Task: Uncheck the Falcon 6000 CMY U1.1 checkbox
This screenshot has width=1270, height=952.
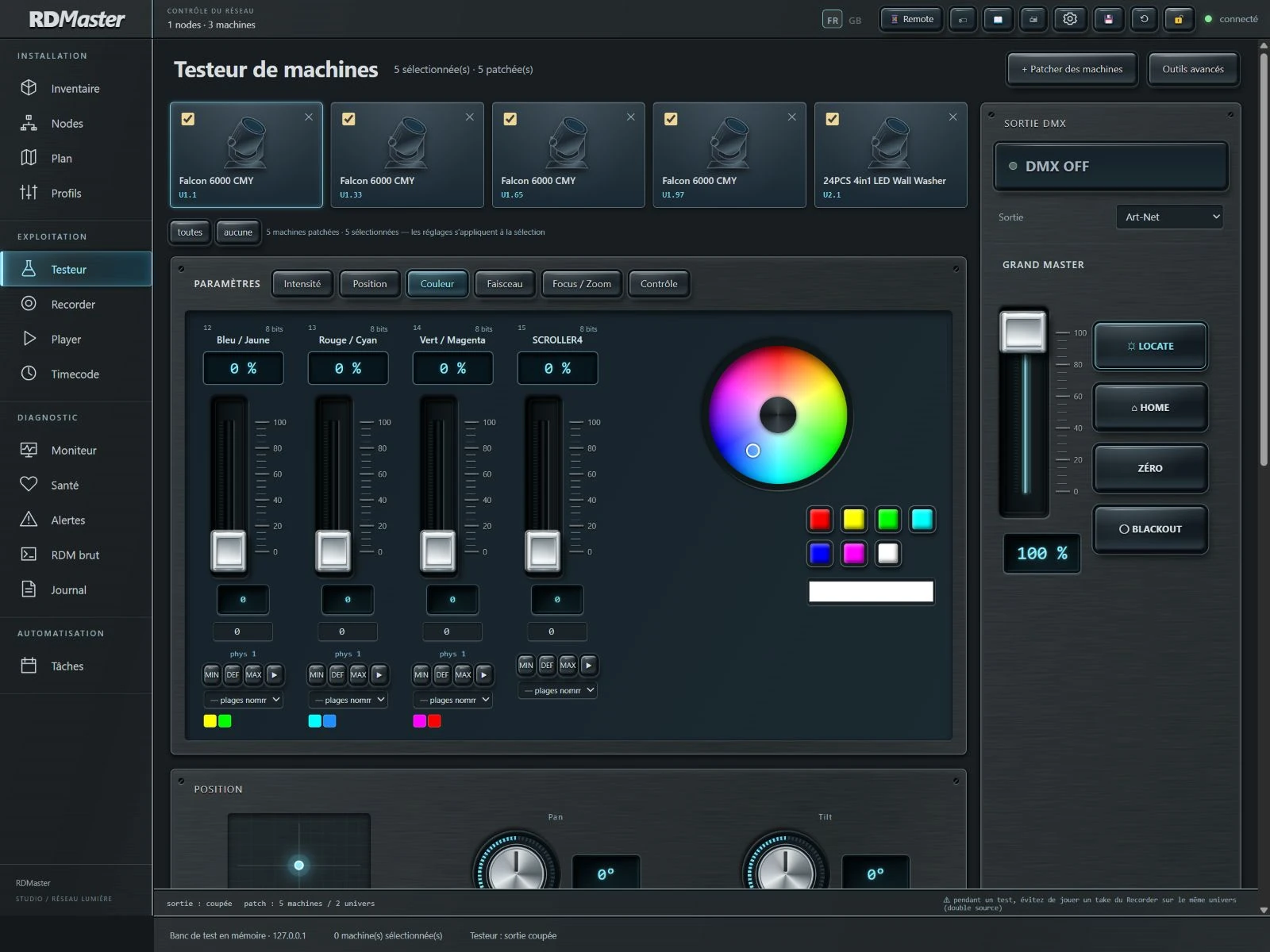Action: 188,119
